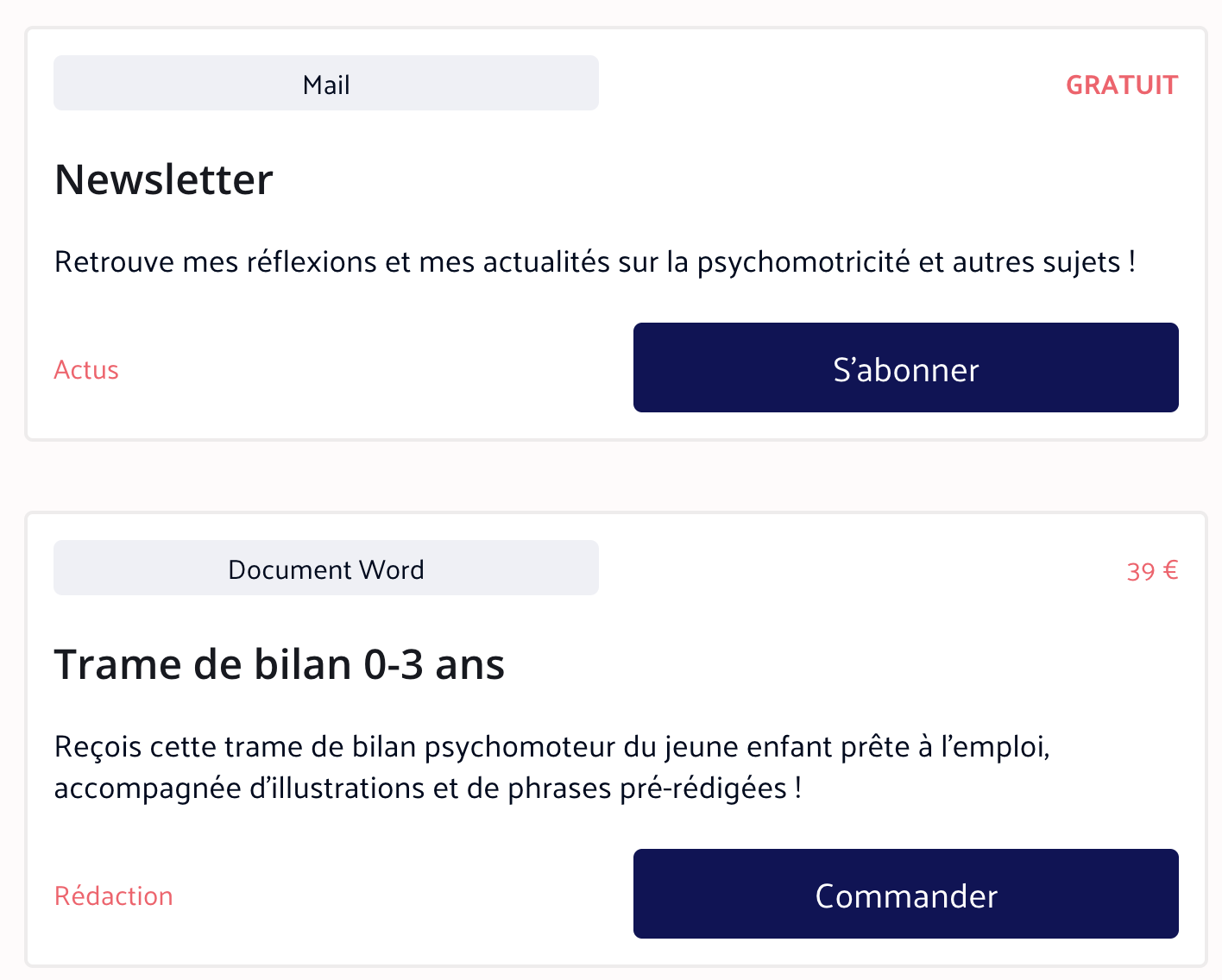1222x980 pixels.
Task: Open the Newsletter heading
Action: tap(164, 179)
